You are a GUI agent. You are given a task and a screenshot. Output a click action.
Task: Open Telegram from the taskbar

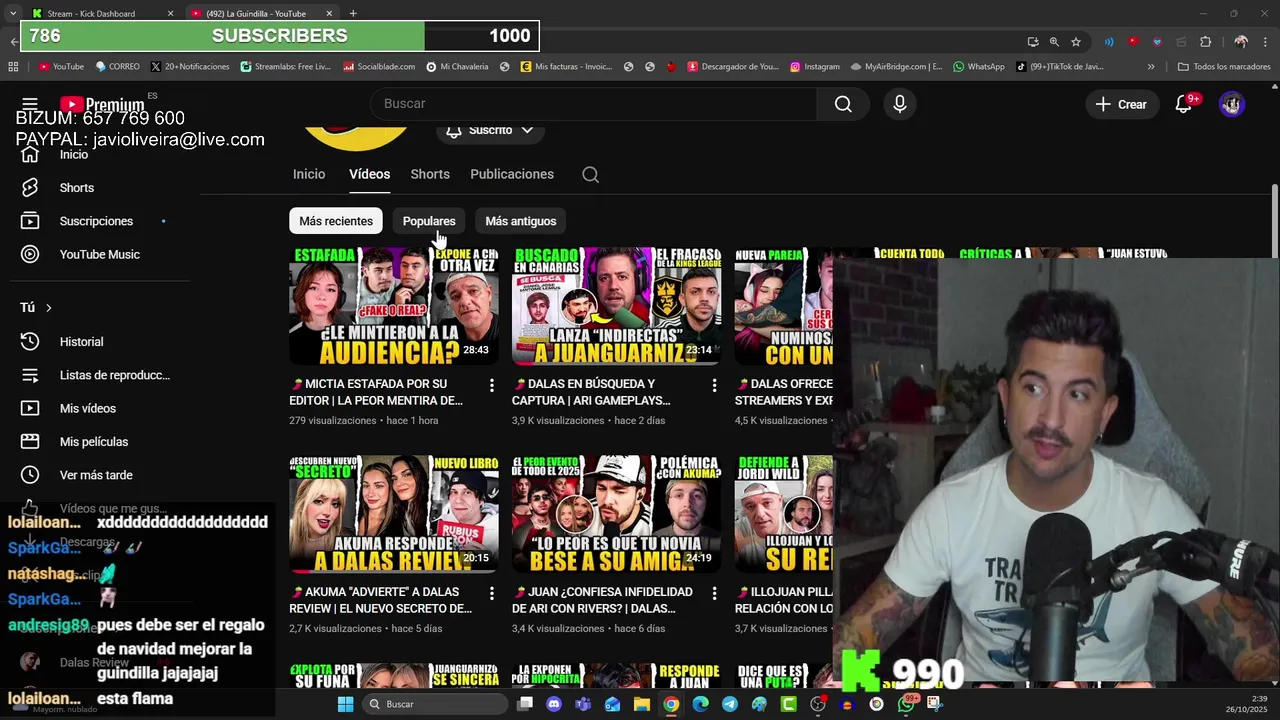click(x=730, y=704)
